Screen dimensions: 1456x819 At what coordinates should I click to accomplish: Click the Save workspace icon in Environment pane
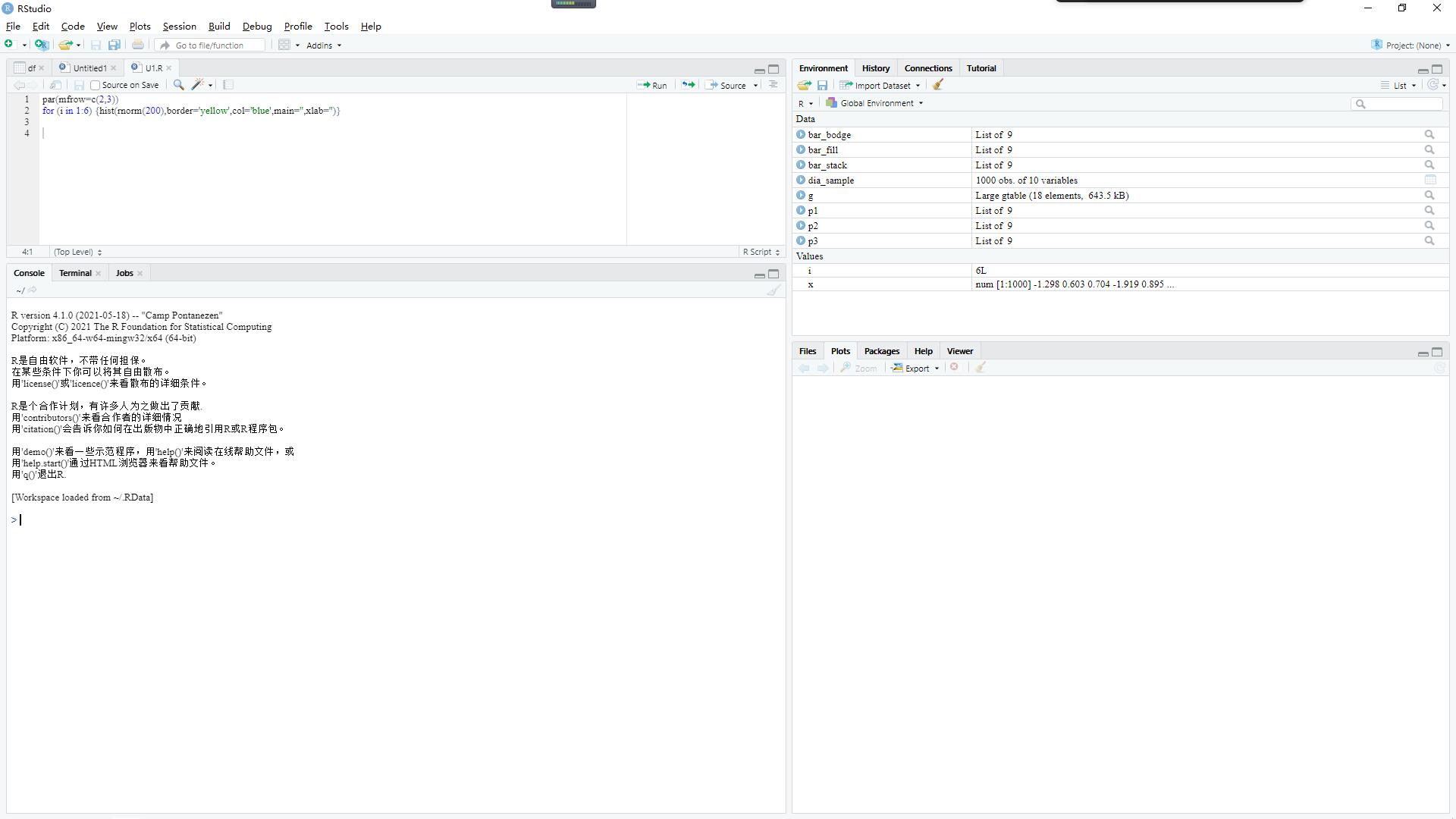[822, 85]
